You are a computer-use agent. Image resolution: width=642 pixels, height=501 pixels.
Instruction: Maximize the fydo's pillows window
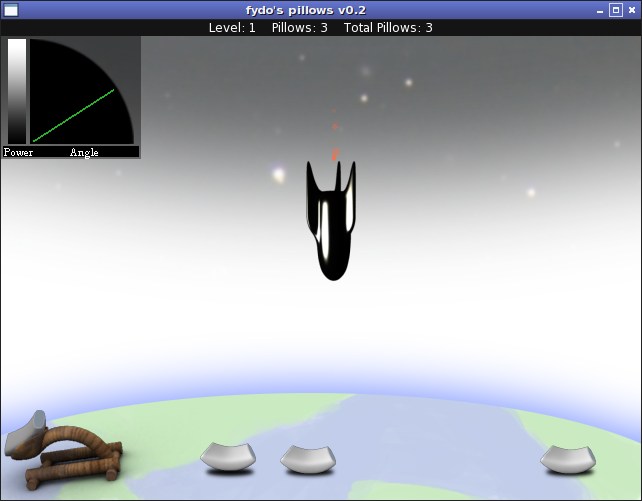[x=616, y=10]
